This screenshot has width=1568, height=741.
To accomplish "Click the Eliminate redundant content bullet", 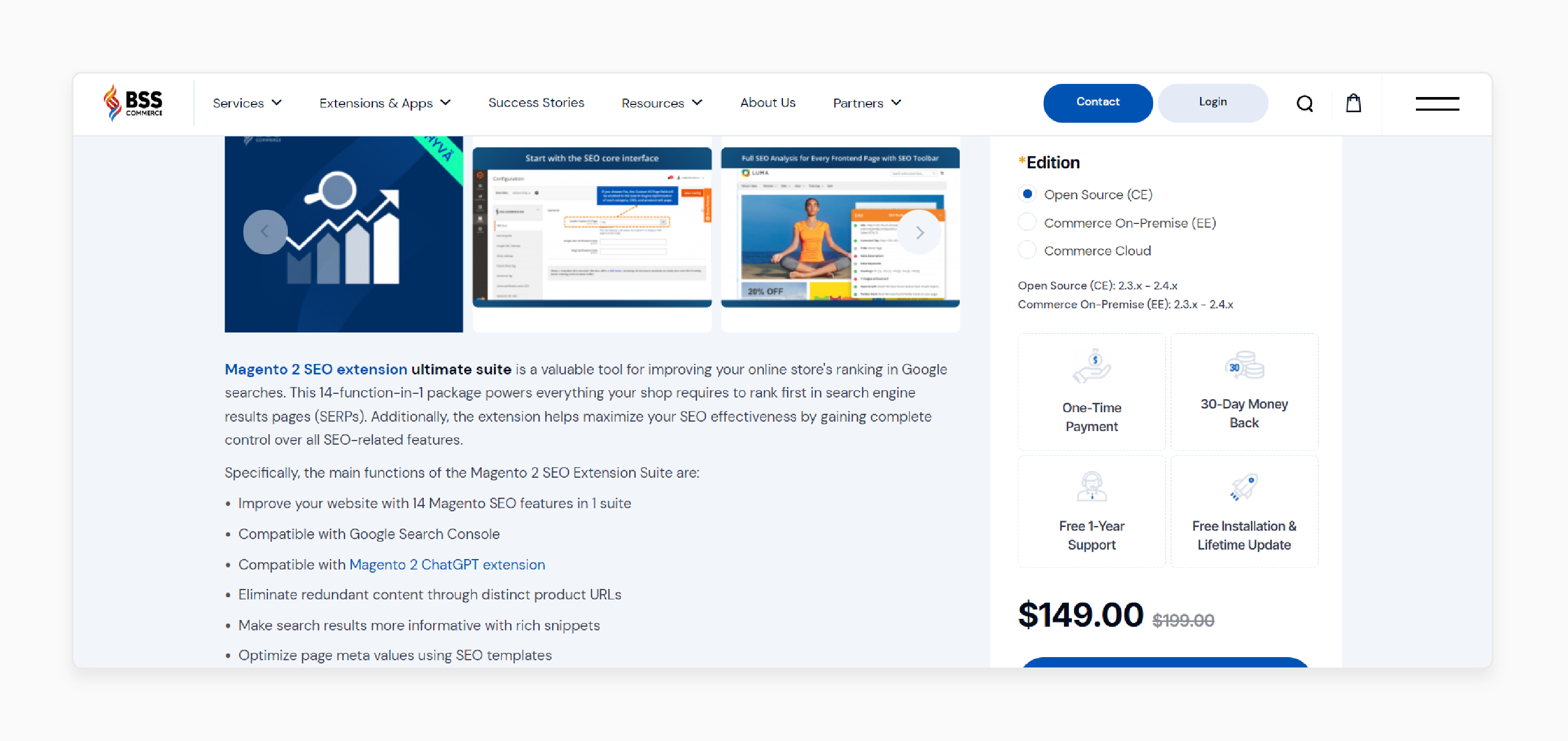I will 429,594.
